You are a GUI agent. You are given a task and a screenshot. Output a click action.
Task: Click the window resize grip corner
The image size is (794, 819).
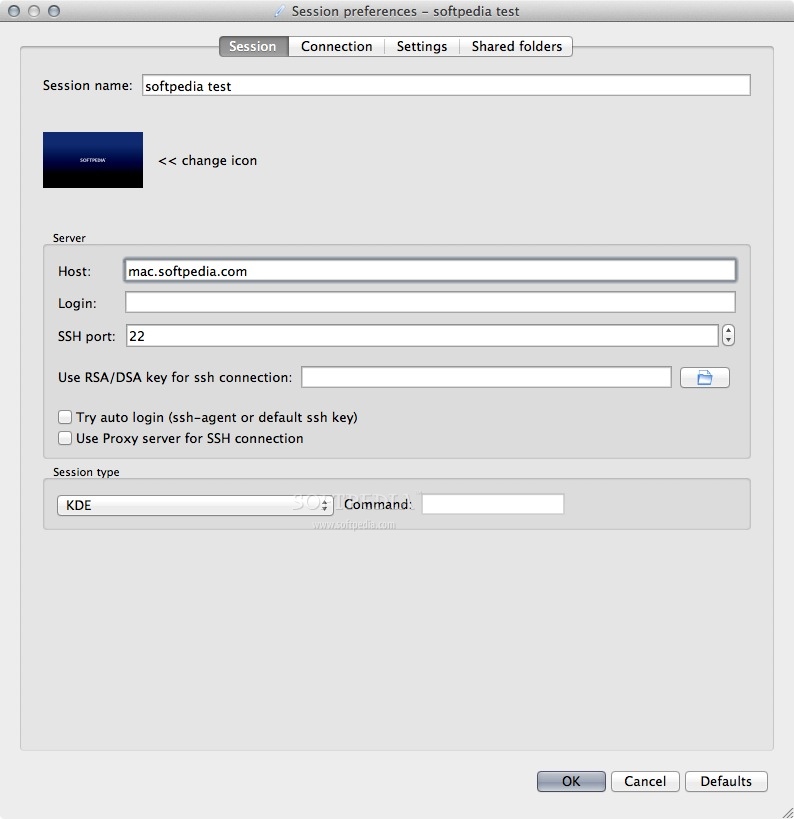pyautogui.click(x=787, y=812)
